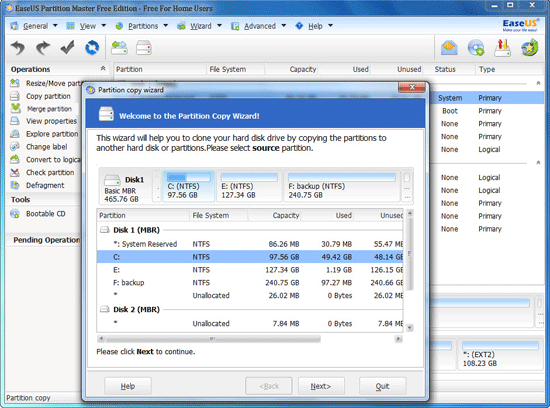The image size is (550, 408).
Task: Open the General menu
Action: (x=34, y=26)
